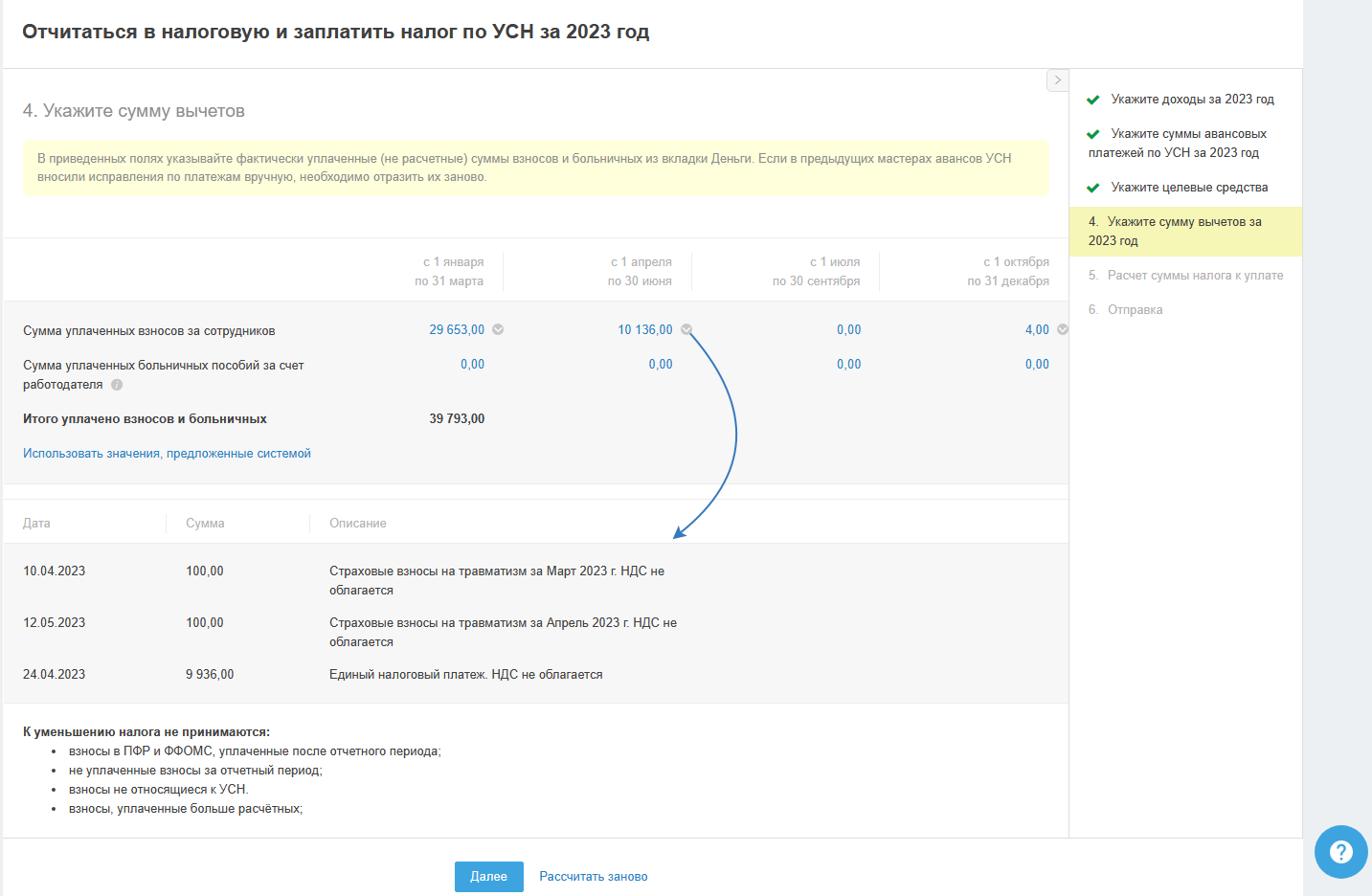This screenshot has height=896, width=1372.
Task: Click 'Рассчитать заново' link
Action: (594, 877)
